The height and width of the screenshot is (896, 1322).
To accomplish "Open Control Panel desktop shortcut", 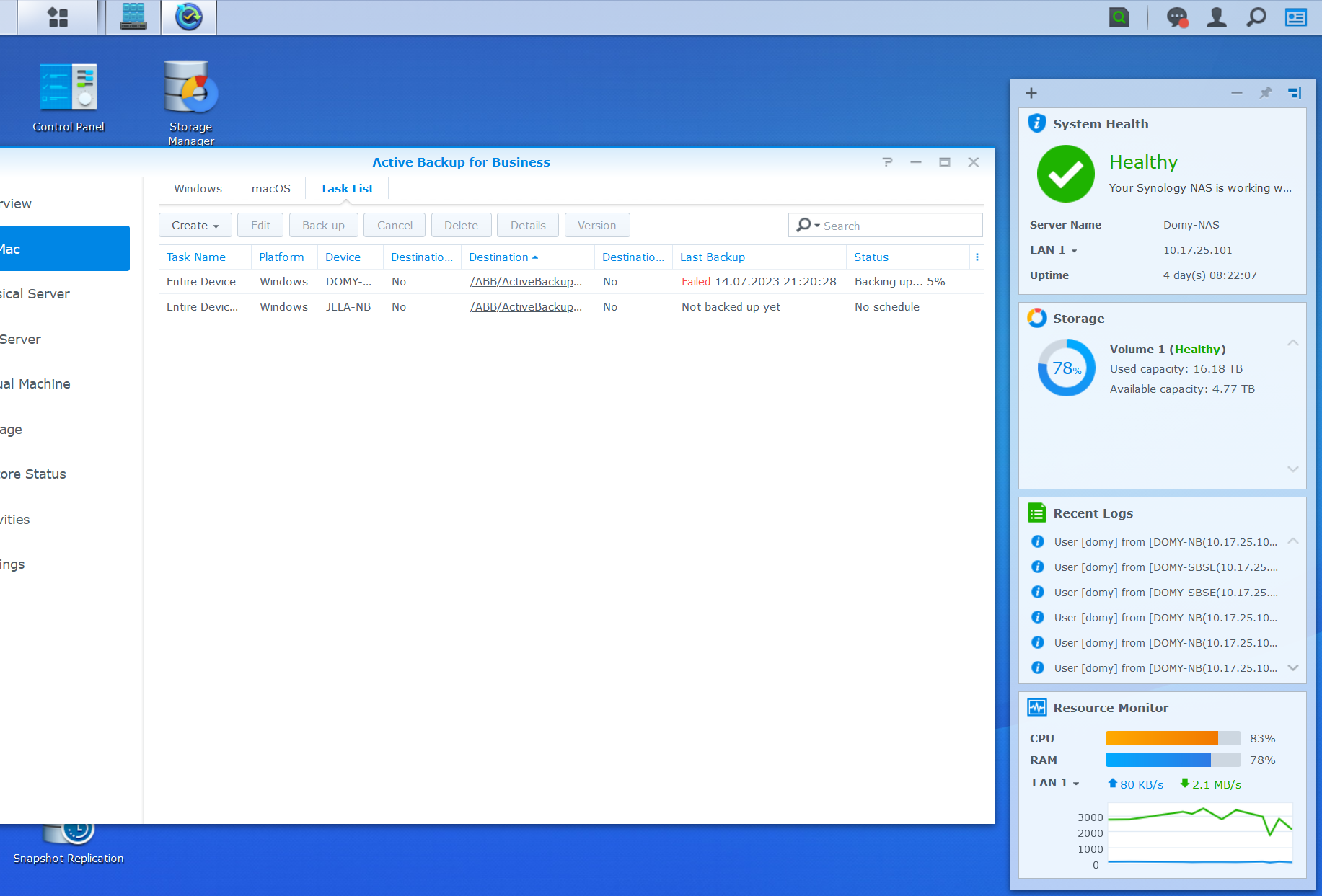I will [69, 97].
